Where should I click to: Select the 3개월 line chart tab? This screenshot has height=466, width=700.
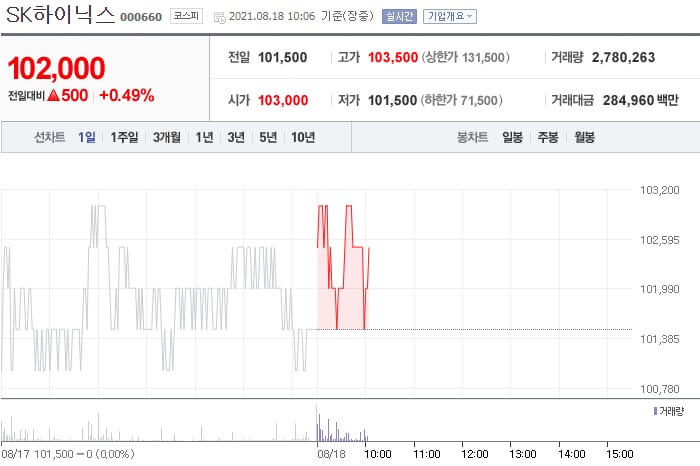point(167,137)
